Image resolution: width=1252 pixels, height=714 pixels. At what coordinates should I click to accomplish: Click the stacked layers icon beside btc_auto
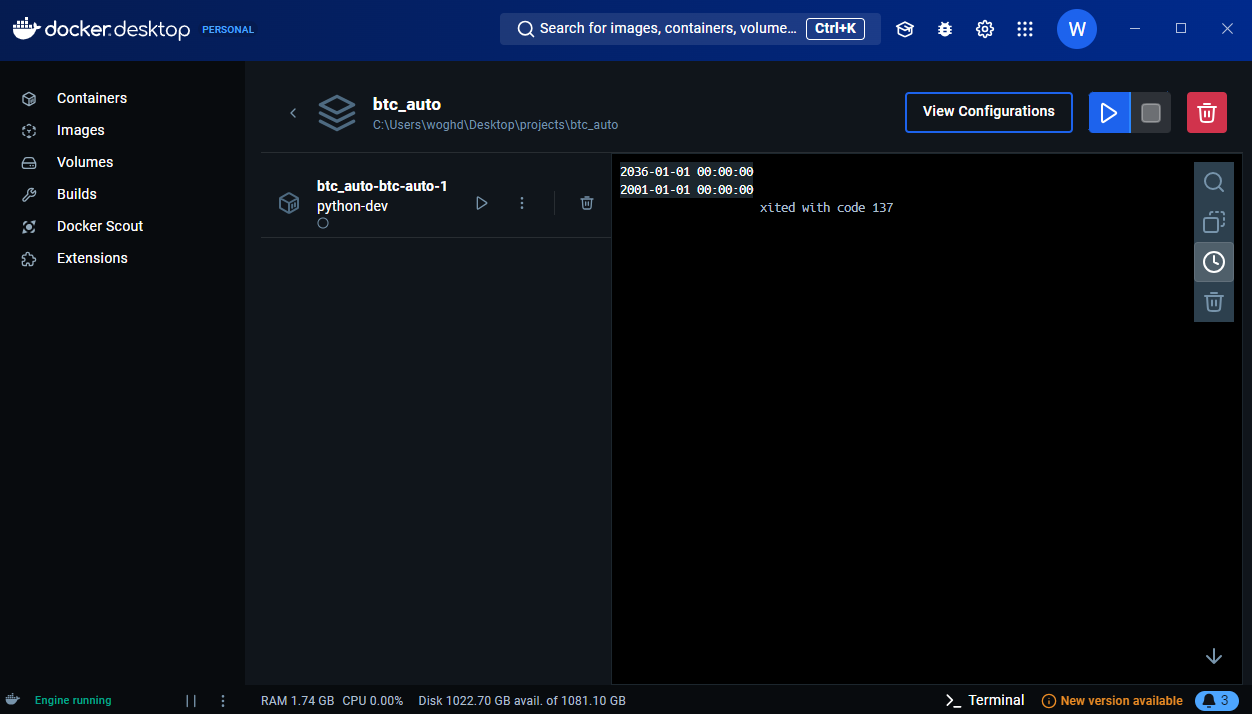coord(337,113)
